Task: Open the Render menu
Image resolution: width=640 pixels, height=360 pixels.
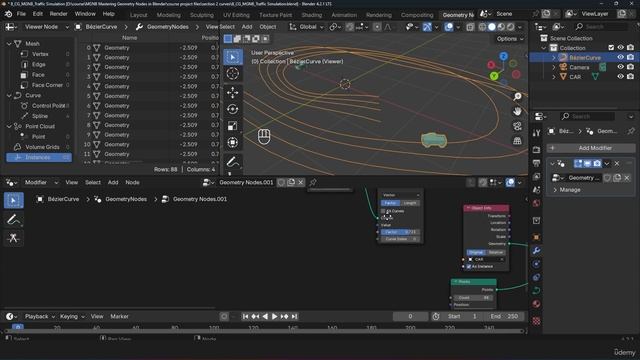Action: pyautogui.click(x=58, y=14)
